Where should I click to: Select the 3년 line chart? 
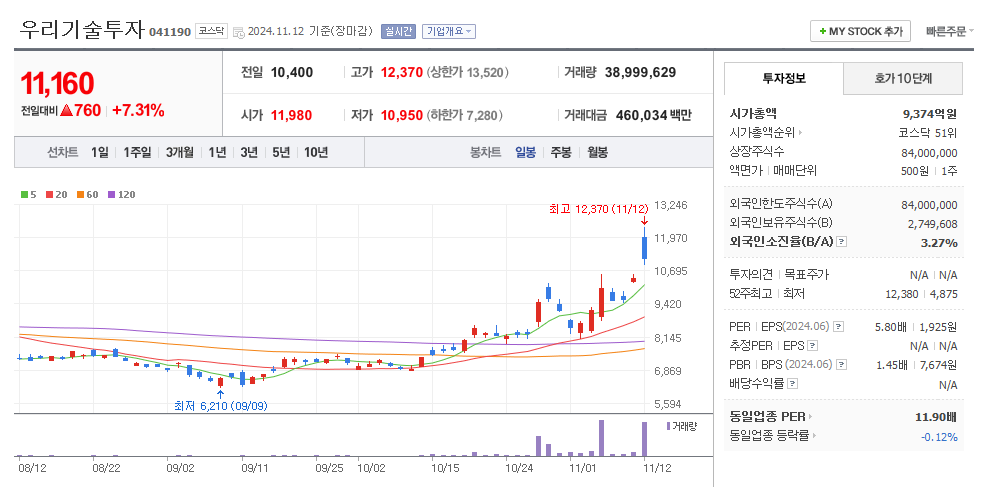click(249, 152)
